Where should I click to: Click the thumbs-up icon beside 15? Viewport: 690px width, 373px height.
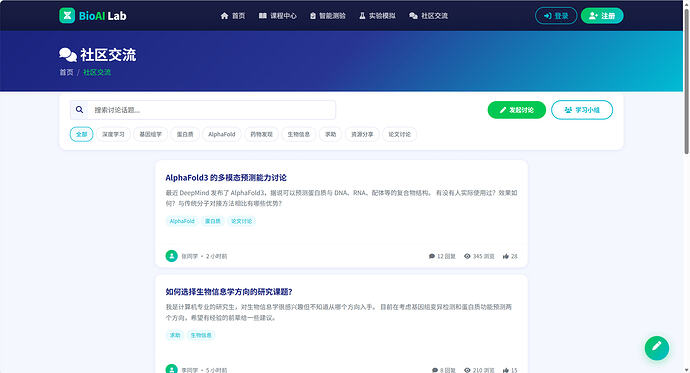[506, 370]
